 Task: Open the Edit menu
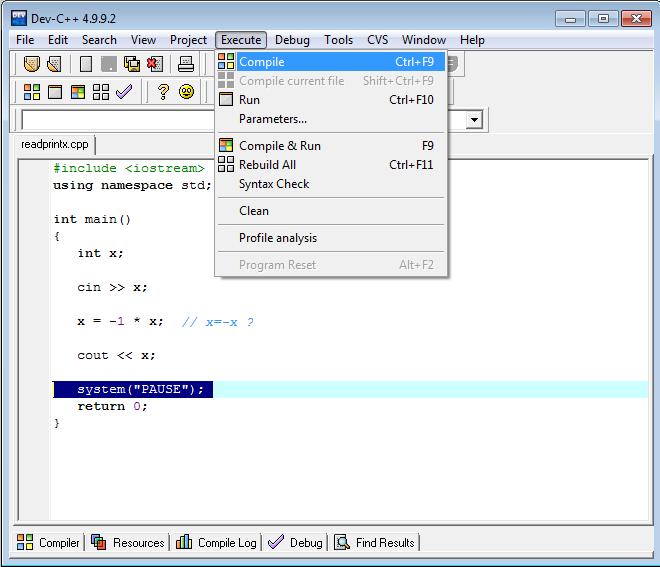tap(58, 40)
